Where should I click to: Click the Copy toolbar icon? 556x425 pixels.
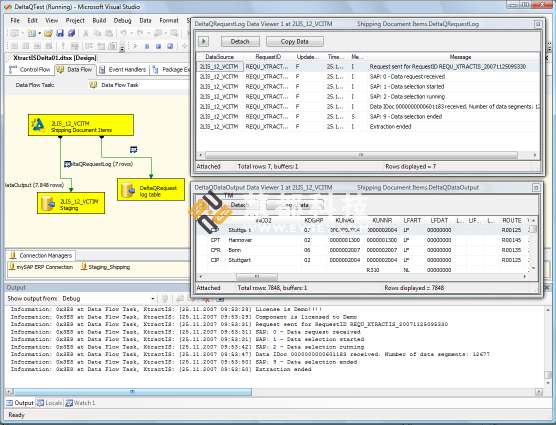pos(98,34)
